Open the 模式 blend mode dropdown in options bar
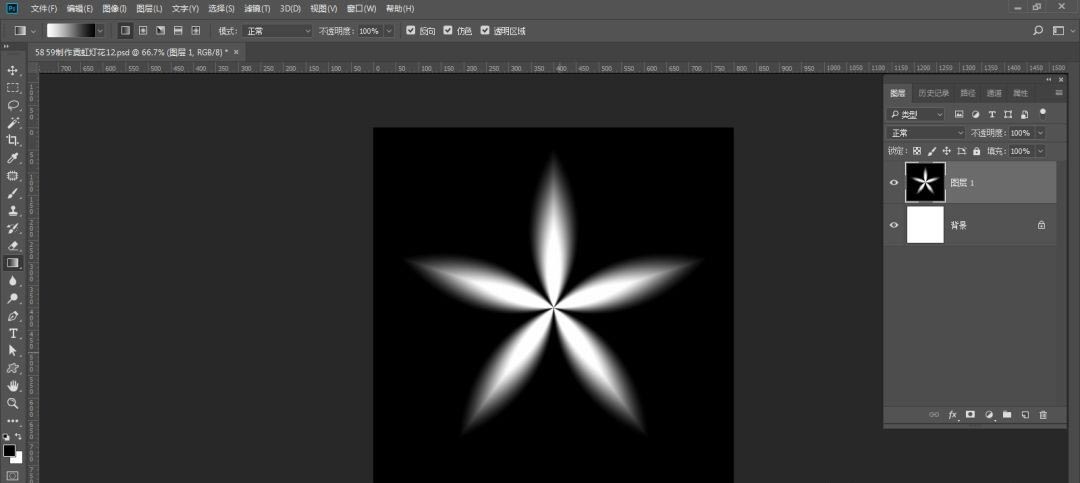The width and height of the screenshot is (1080, 483). [x=277, y=31]
